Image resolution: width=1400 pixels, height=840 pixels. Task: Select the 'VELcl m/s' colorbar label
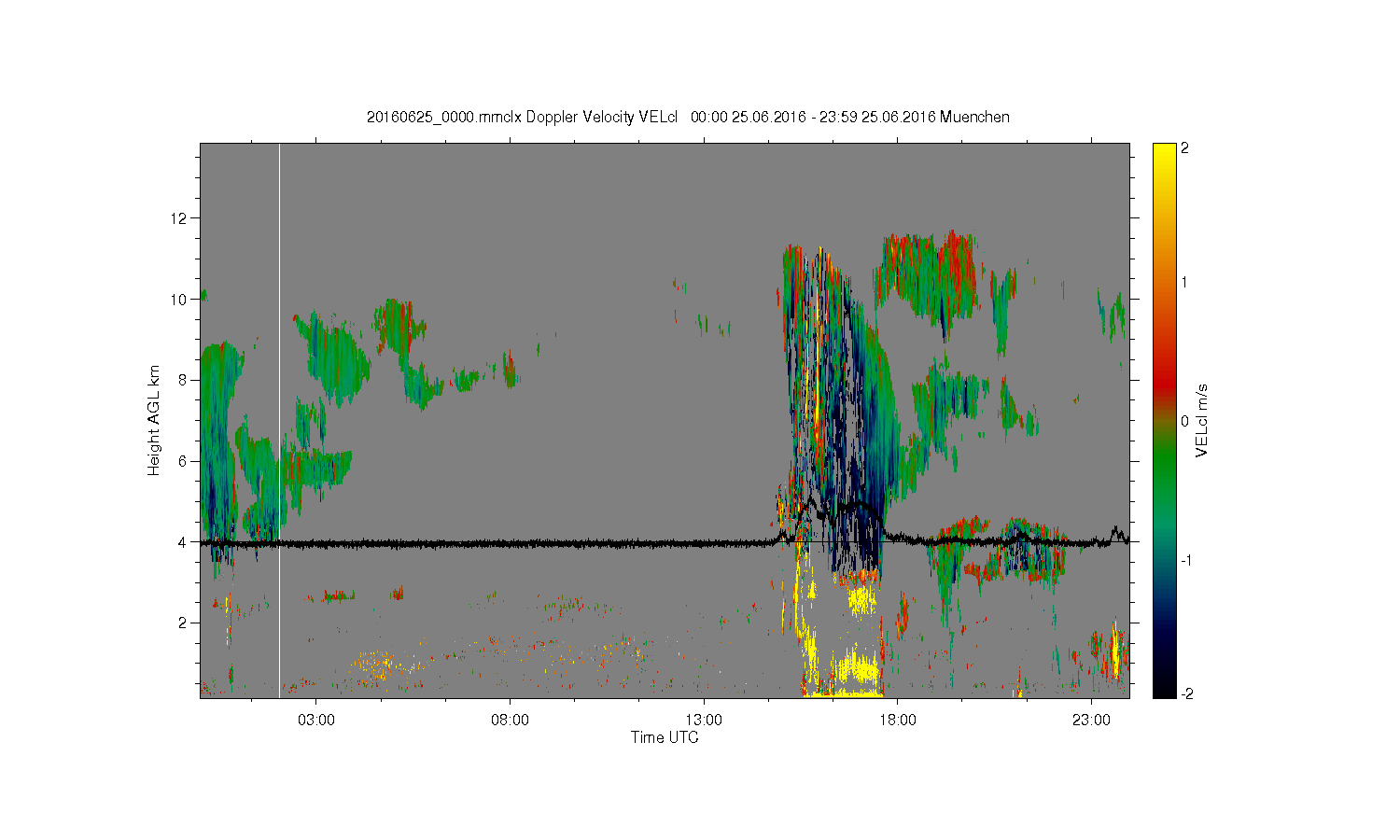pos(1202,421)
